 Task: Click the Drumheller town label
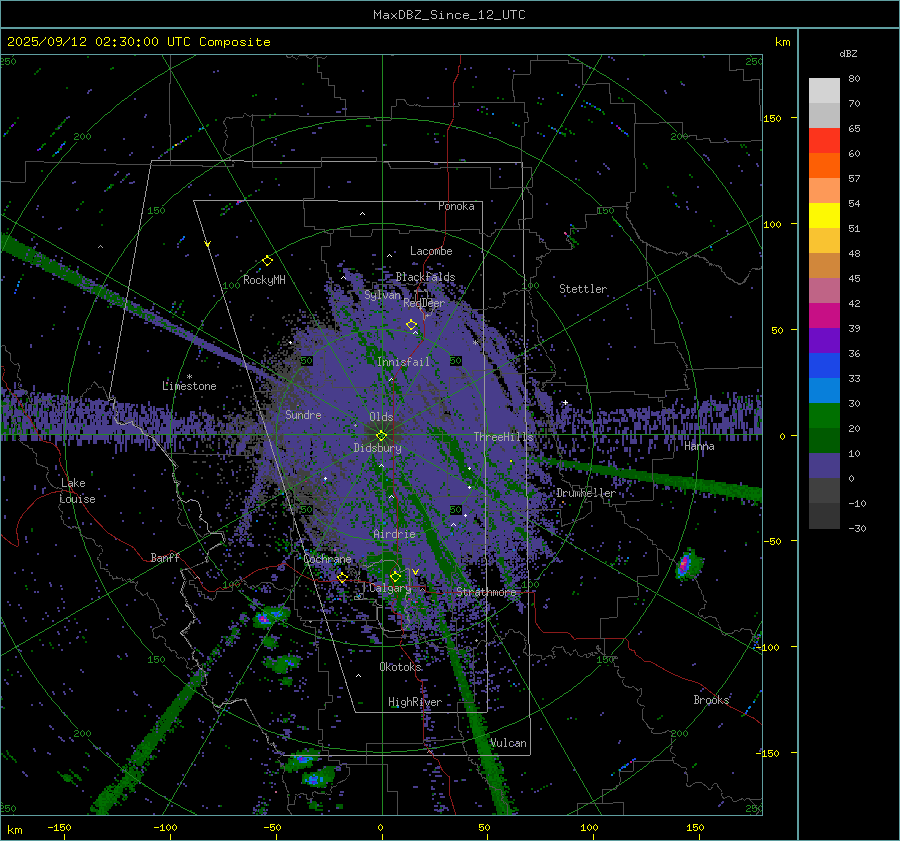click(586, 493)
